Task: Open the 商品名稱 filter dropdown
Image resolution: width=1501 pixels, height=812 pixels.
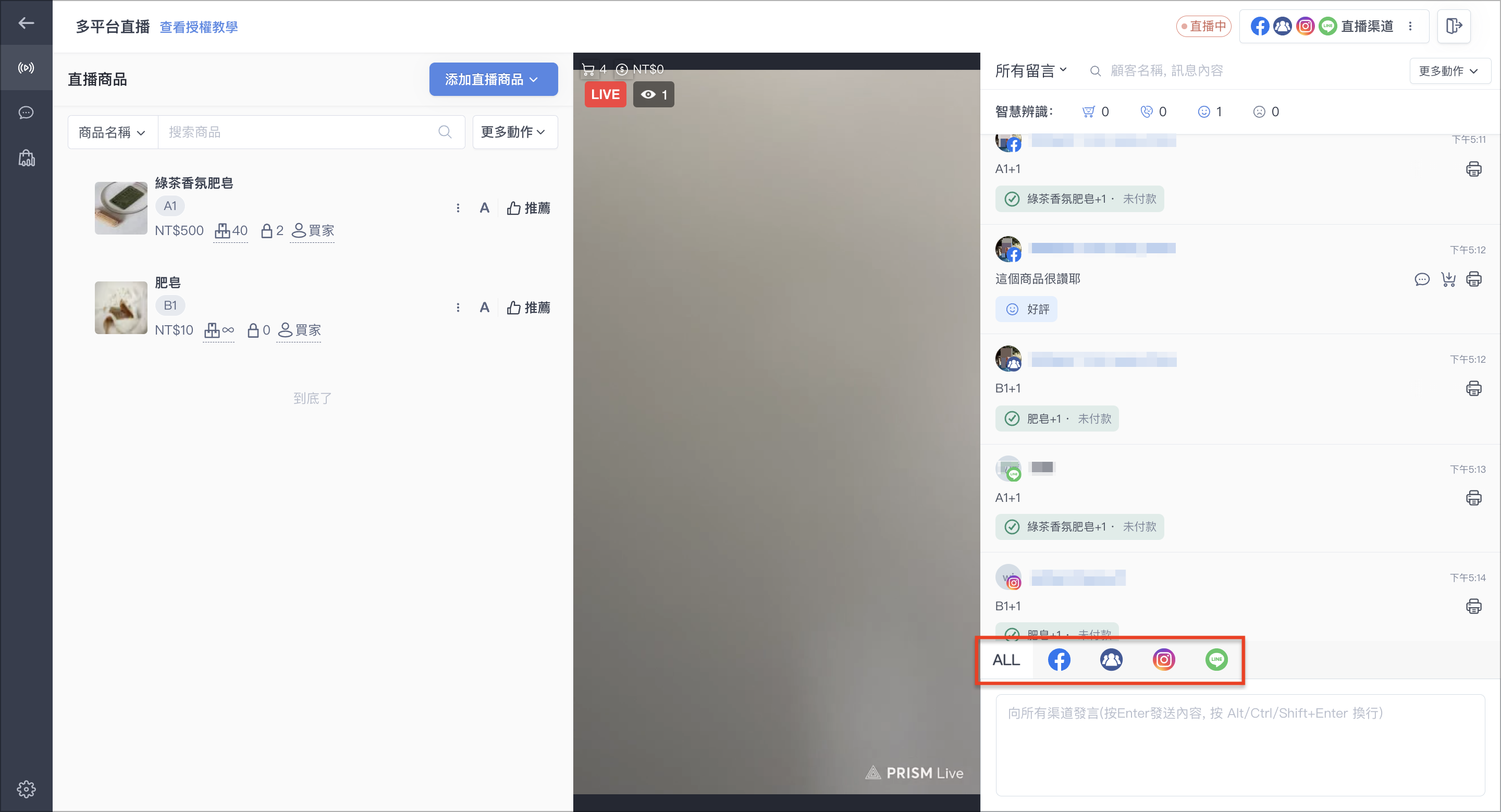Action: coord(113,132)
